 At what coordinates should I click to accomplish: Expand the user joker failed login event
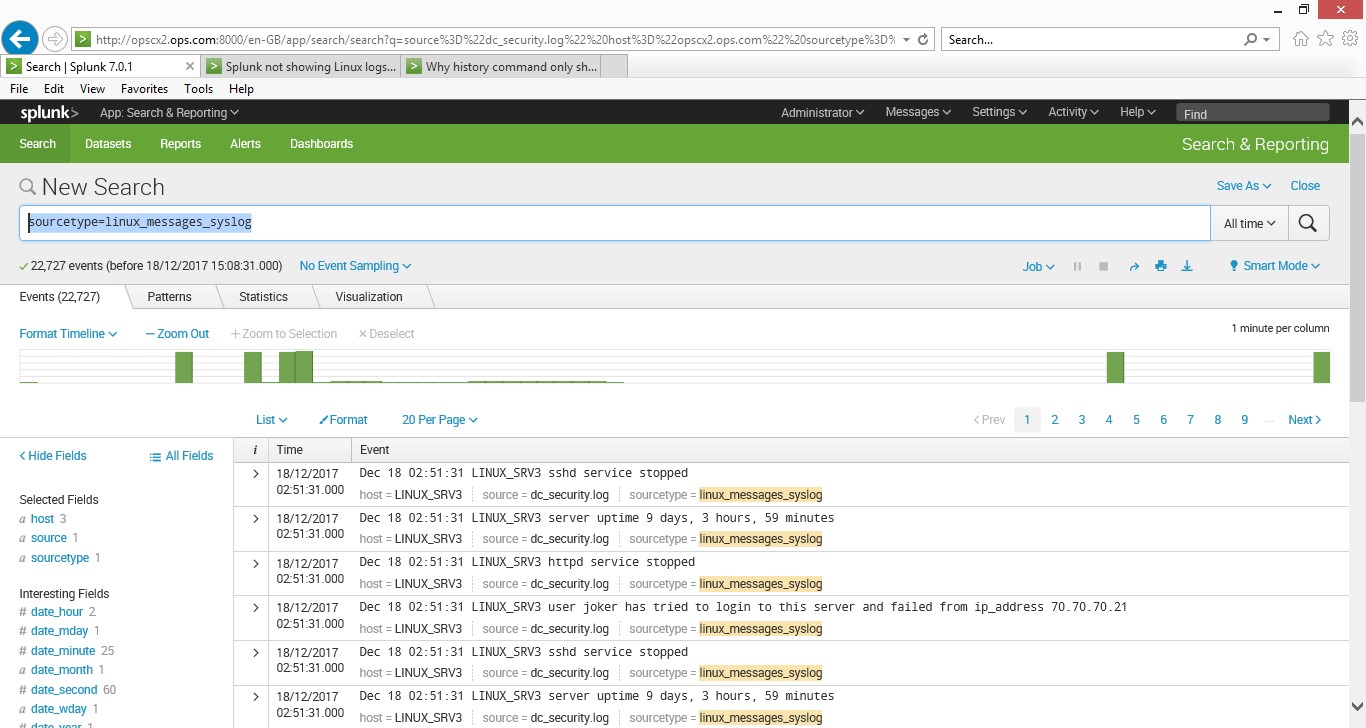tap(255, 608)
